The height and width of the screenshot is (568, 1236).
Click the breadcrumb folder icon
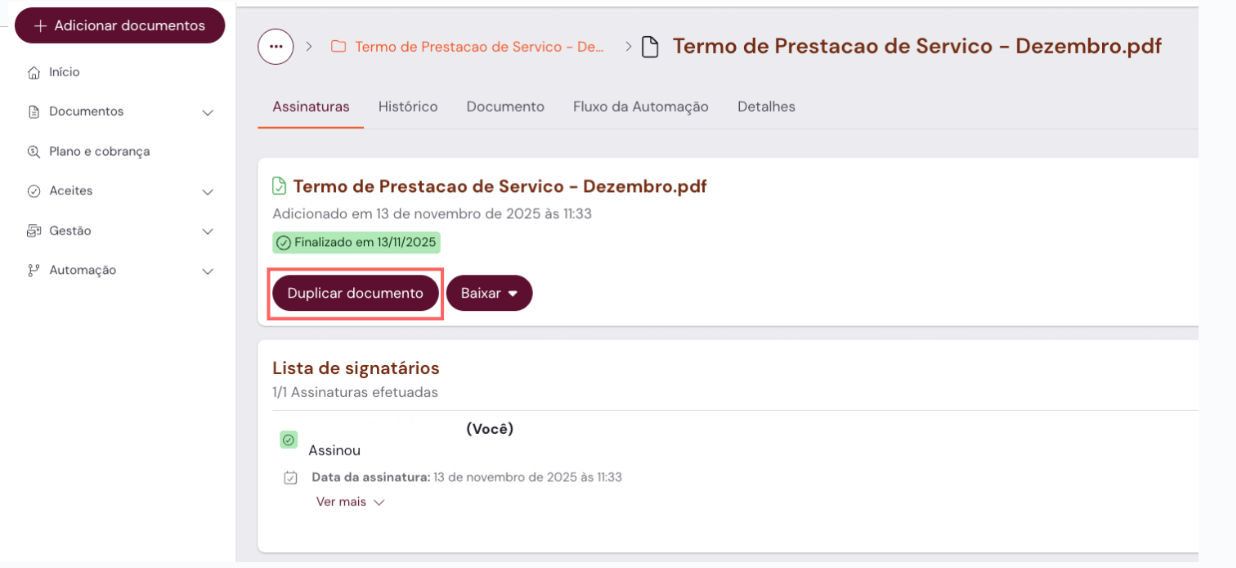(339, 47)
